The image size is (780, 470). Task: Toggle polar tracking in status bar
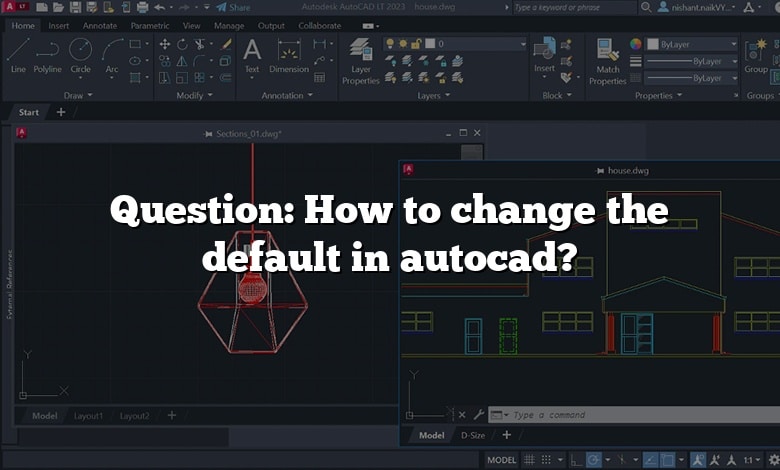(x=593, y=460)
